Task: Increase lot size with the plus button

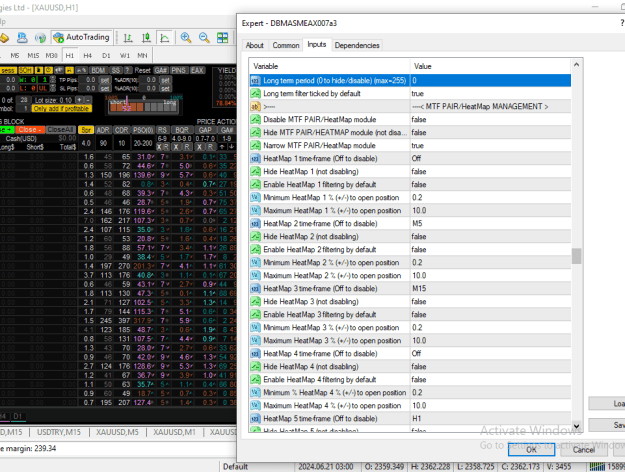Action: pos(79,100)
